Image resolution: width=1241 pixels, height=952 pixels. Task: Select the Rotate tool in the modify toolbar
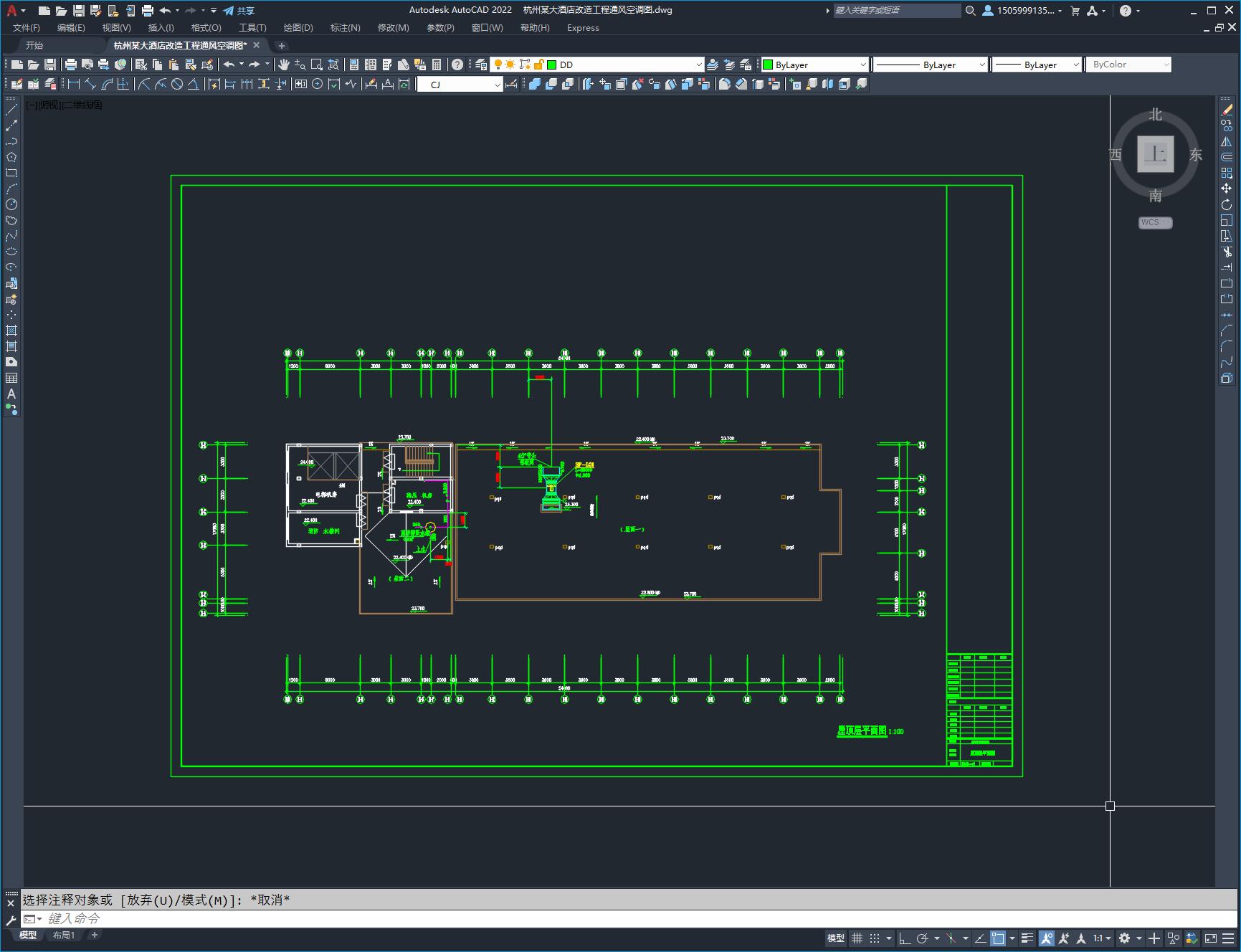1227,204
